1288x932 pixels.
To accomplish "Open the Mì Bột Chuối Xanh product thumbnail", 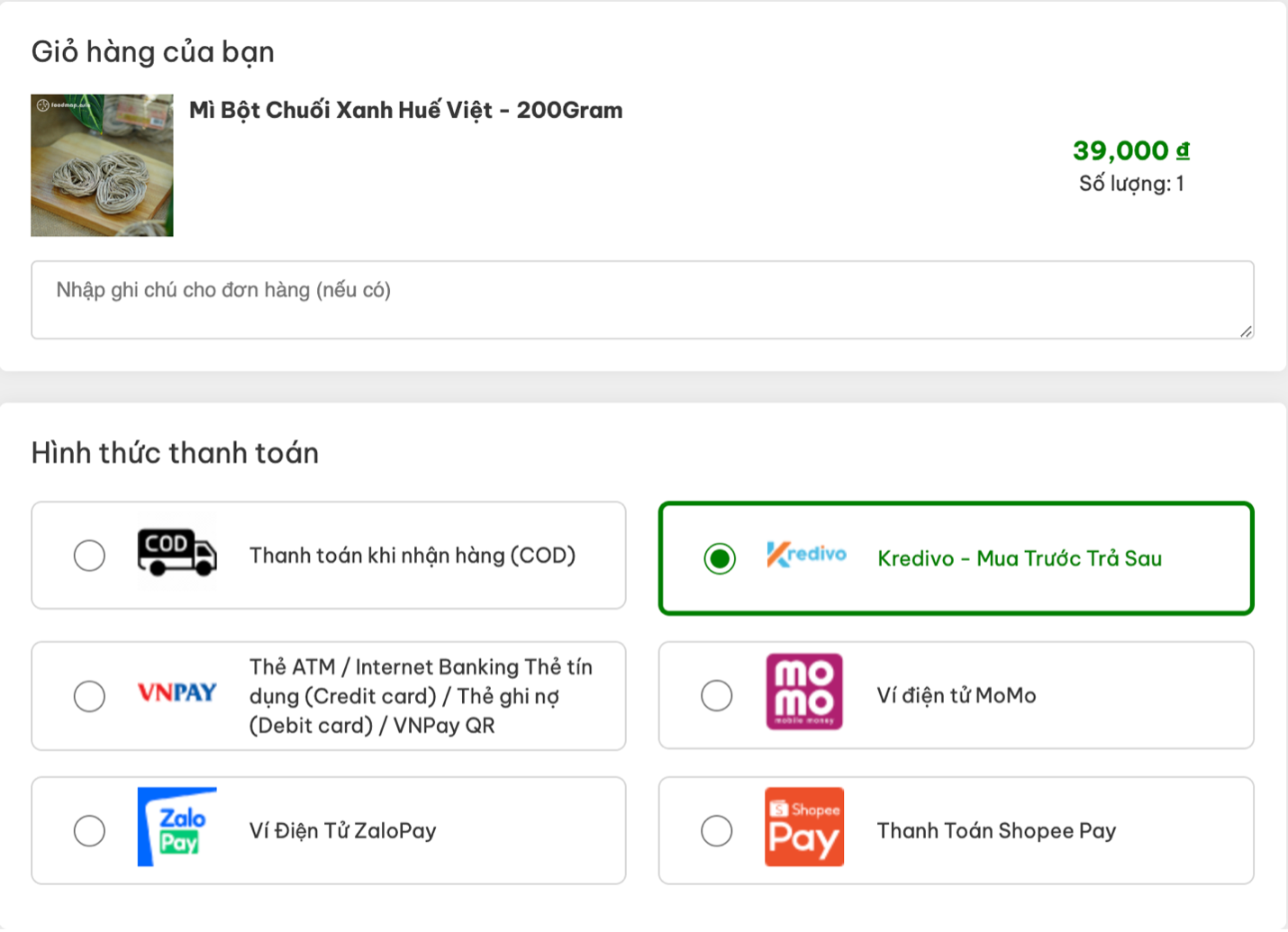I will pos(102,166).
